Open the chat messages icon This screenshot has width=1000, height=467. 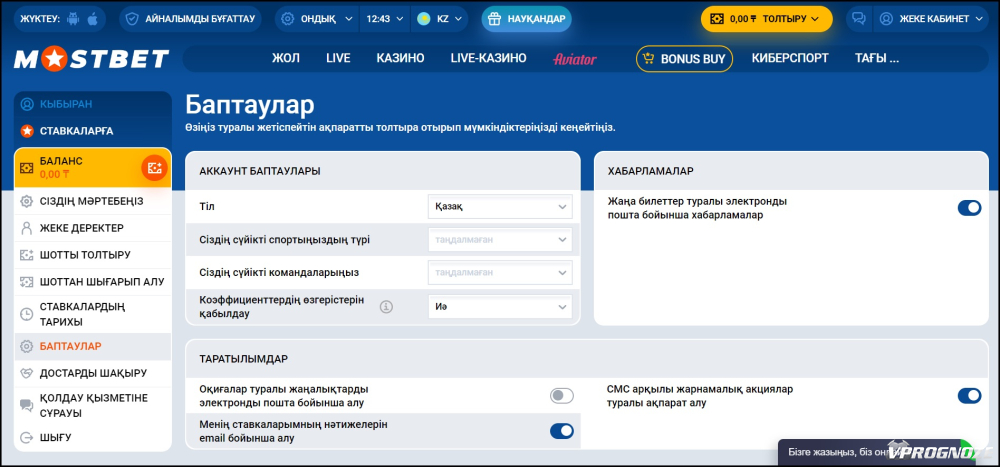859,19
